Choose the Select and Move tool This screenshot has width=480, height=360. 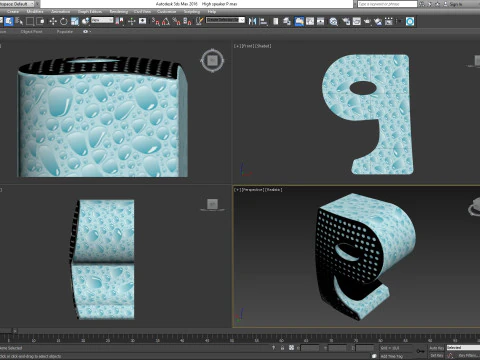tap(53, 21)
